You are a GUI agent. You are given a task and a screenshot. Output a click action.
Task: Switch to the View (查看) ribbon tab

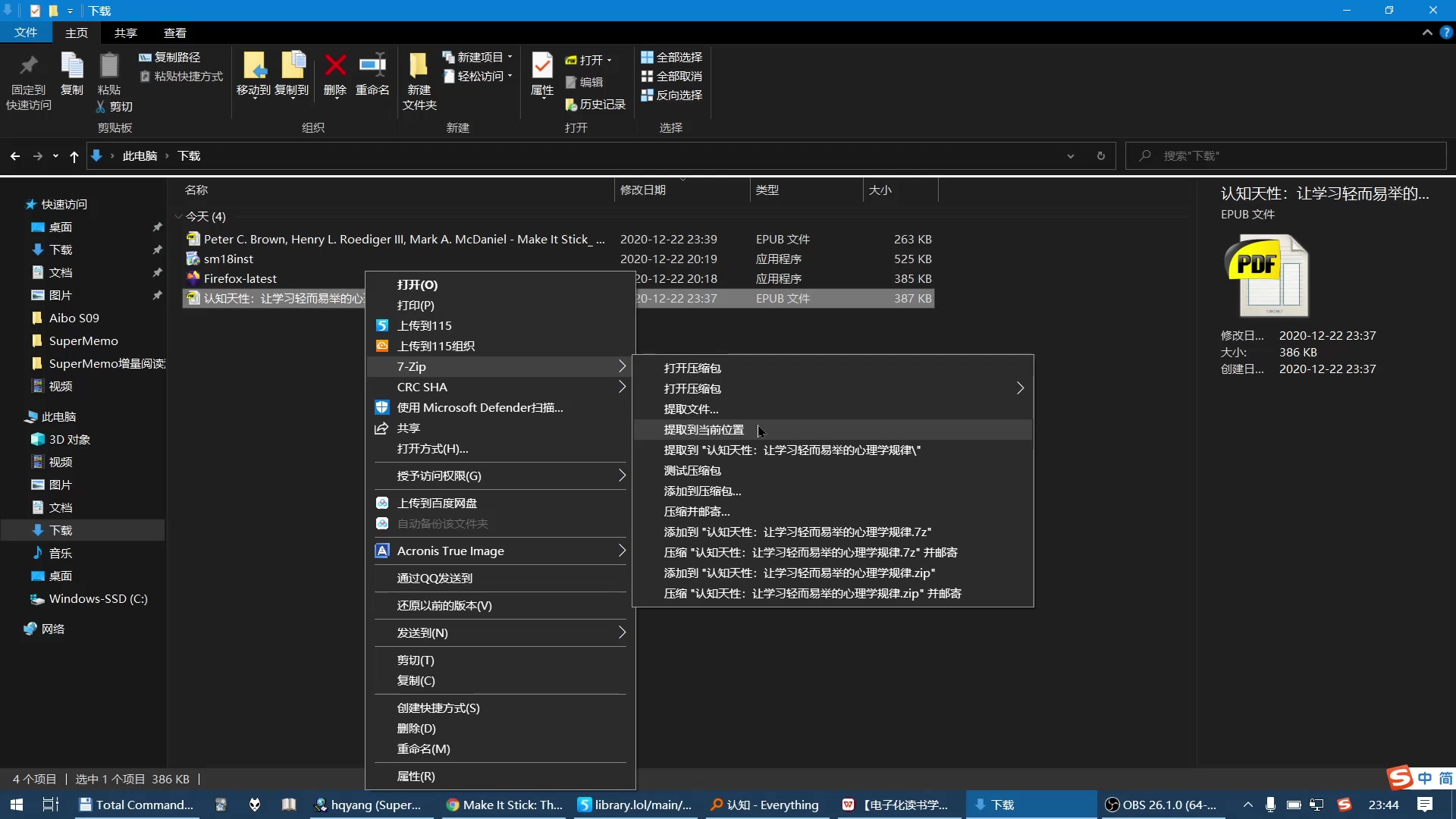[175, 33]
